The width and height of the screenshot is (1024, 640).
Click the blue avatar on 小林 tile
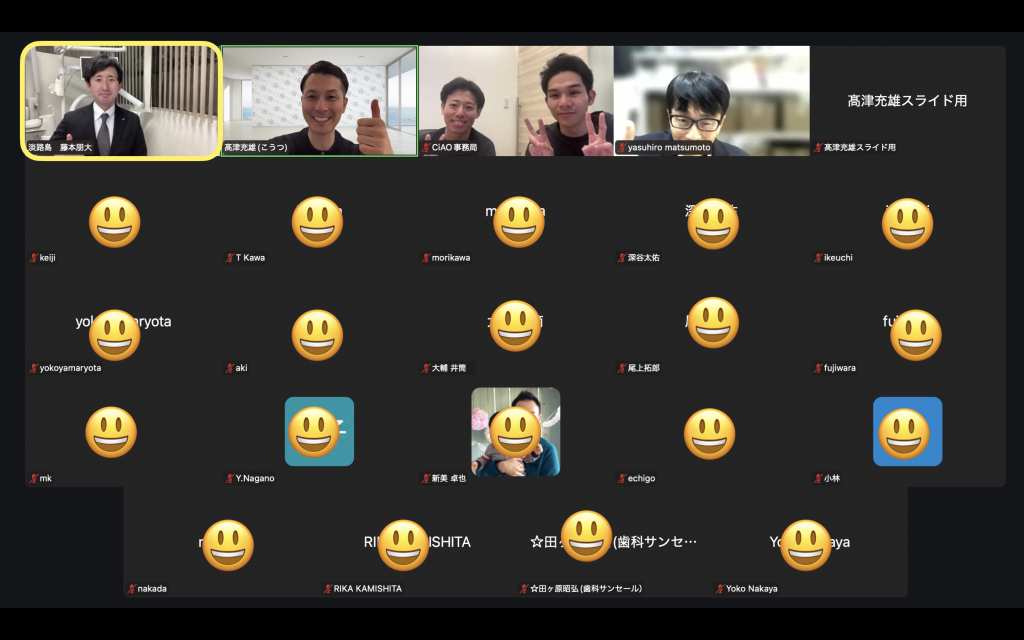[x=907, y=431]
